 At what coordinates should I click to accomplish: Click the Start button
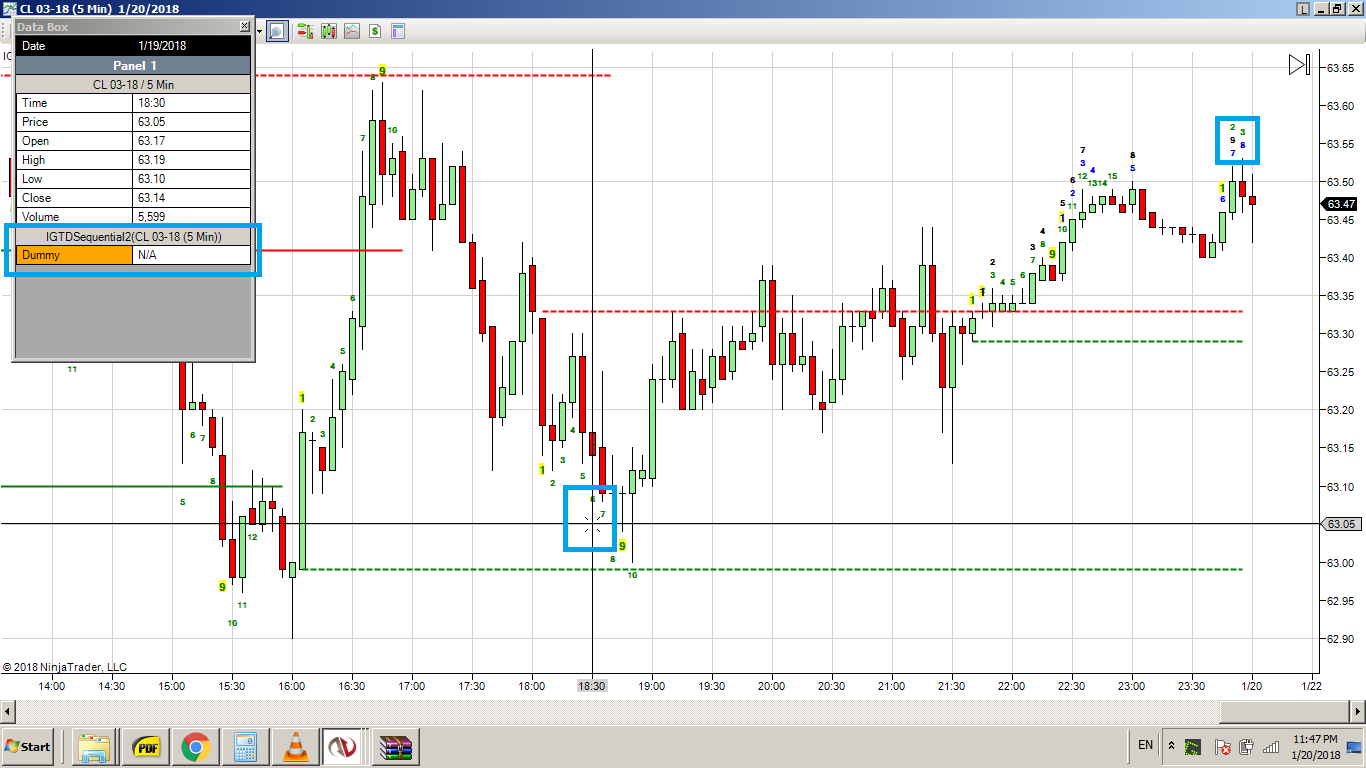click(28, 746)
